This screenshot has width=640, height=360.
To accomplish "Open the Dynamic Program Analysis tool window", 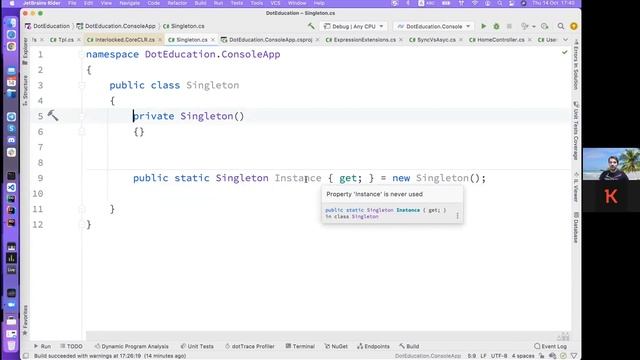I will [x=131, y=346].
